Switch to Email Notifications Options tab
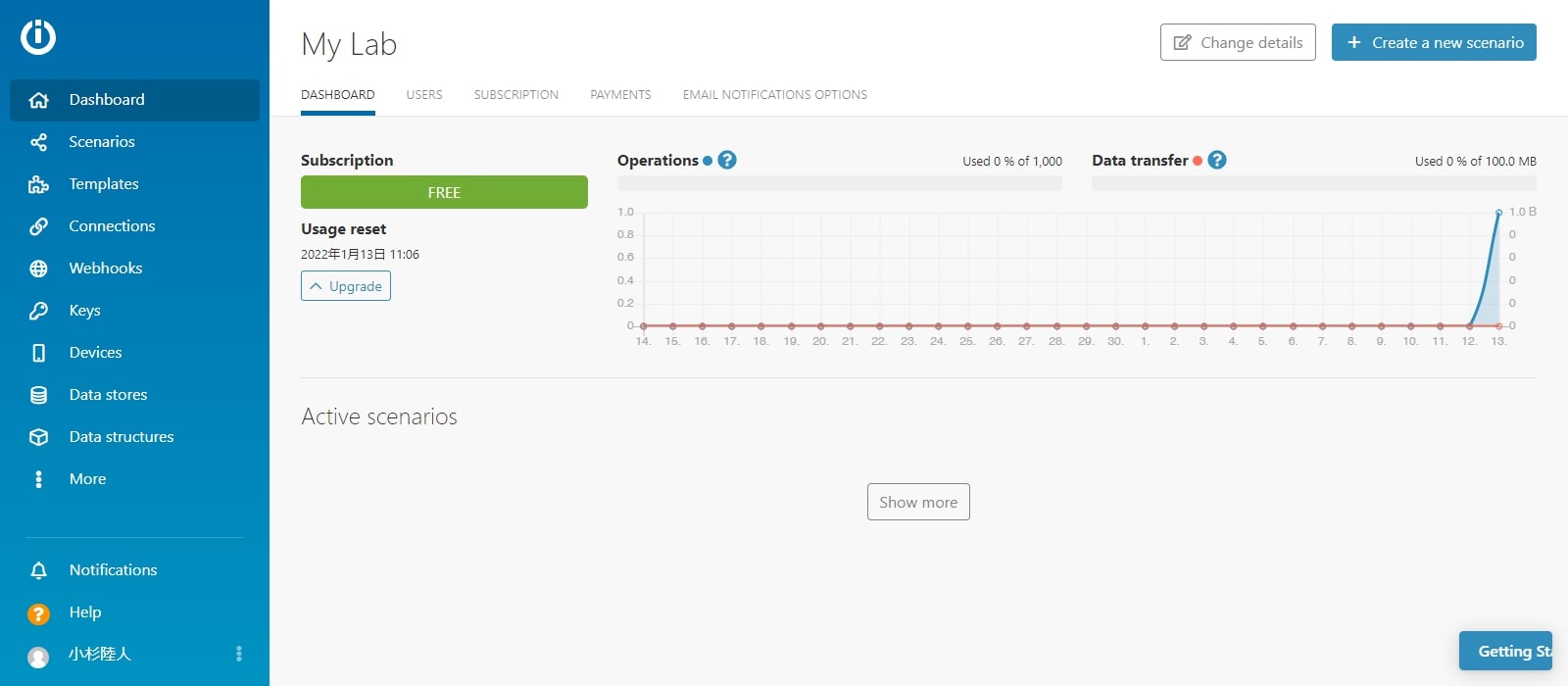The height and width of the screenshot is (686, 1568). 774,95
